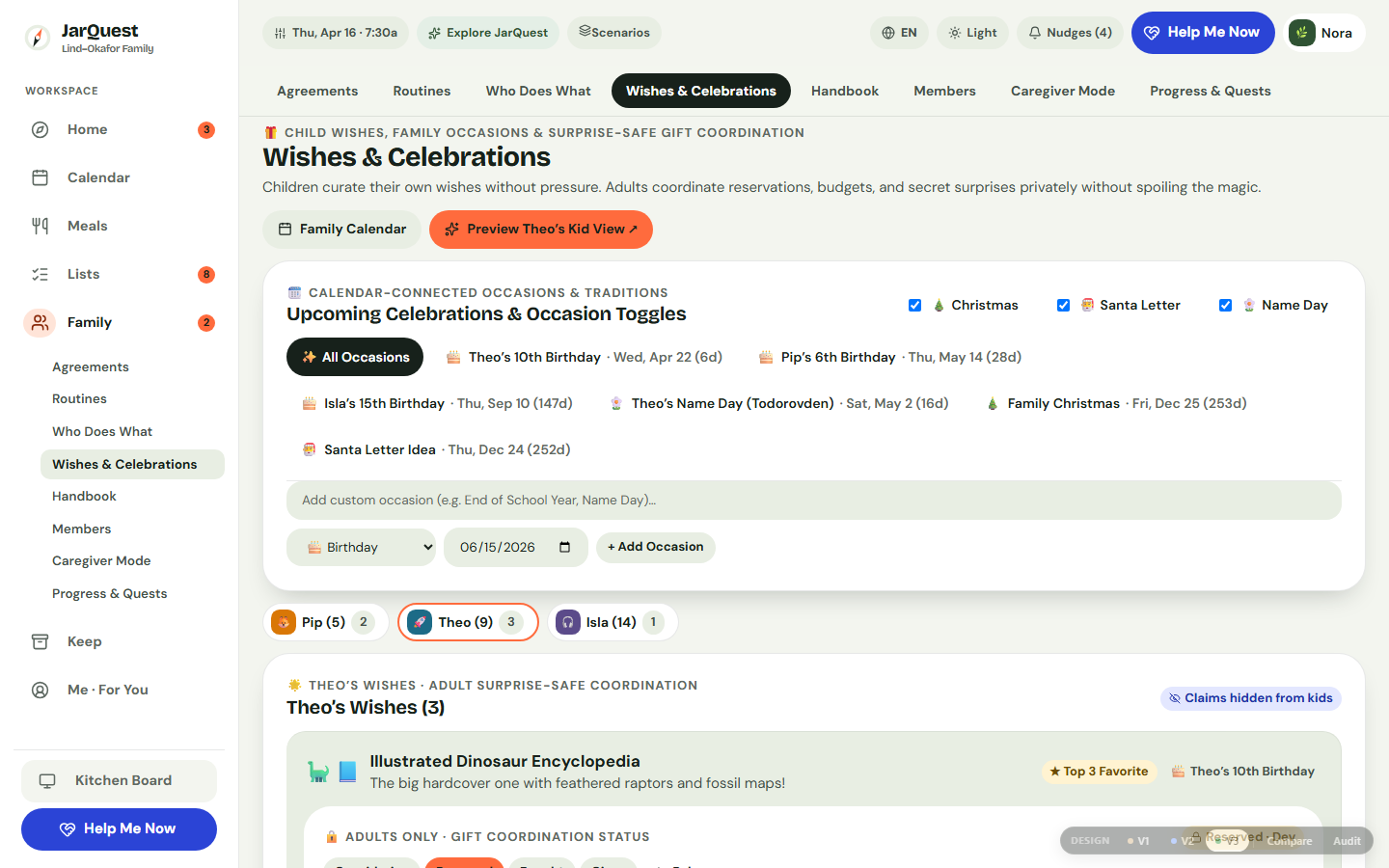Click the bell icon for Nudges
The width and height of the screenshot is (1389, 868).
pos(1034,33)
